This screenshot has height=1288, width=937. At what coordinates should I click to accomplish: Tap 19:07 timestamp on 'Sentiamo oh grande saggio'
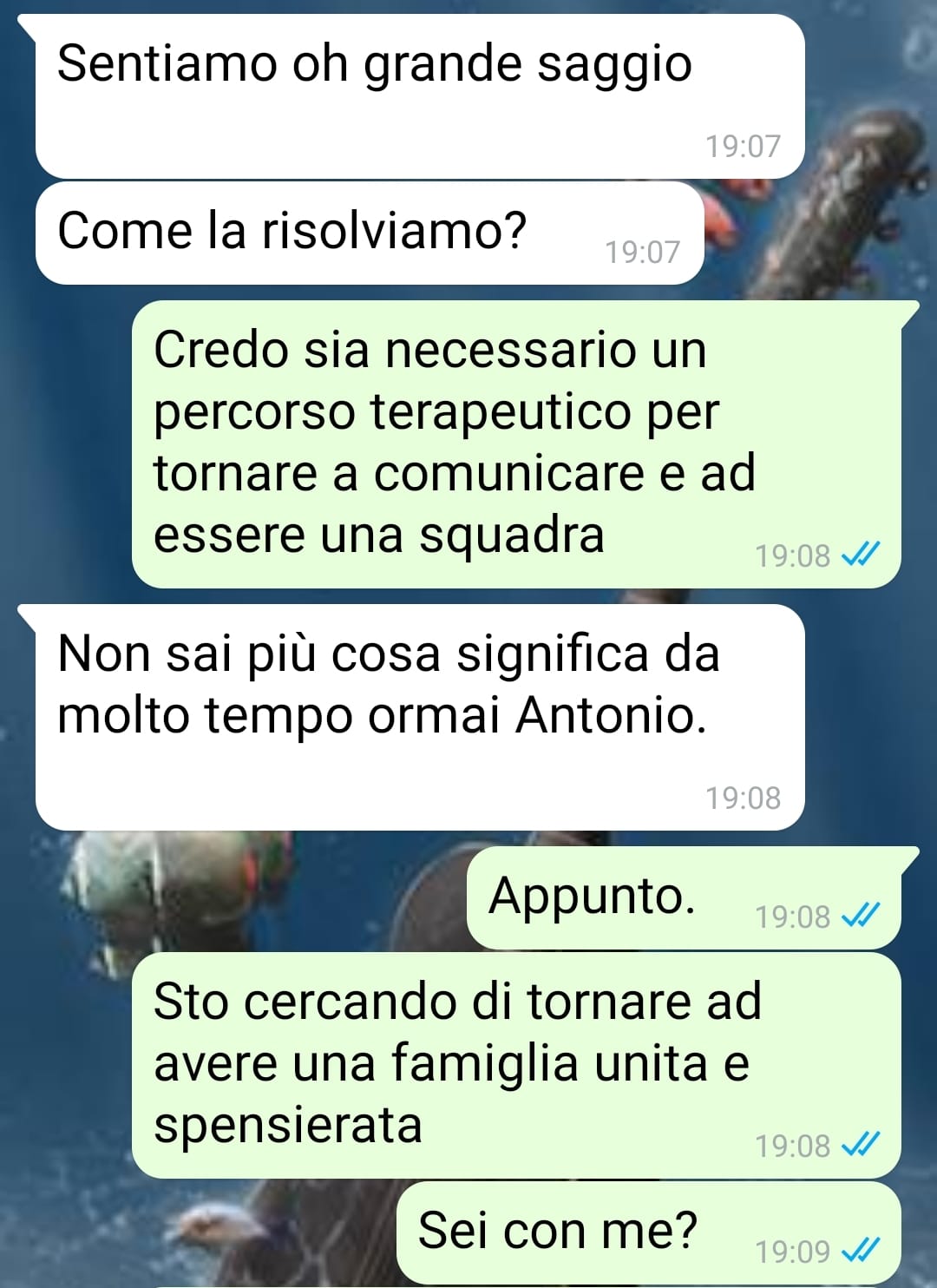(x=743, y=146)
